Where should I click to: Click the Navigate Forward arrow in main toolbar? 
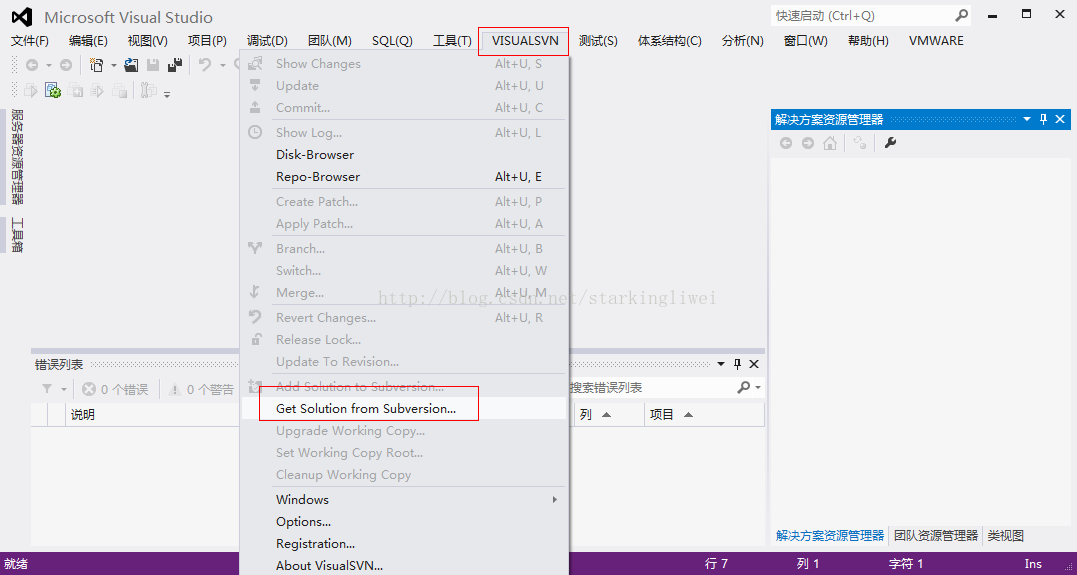point(66,65)
